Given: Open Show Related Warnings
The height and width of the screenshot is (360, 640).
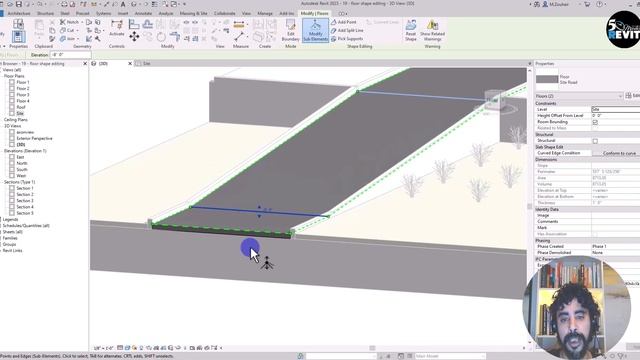Looking at the screenshot, I should (432, 30).
